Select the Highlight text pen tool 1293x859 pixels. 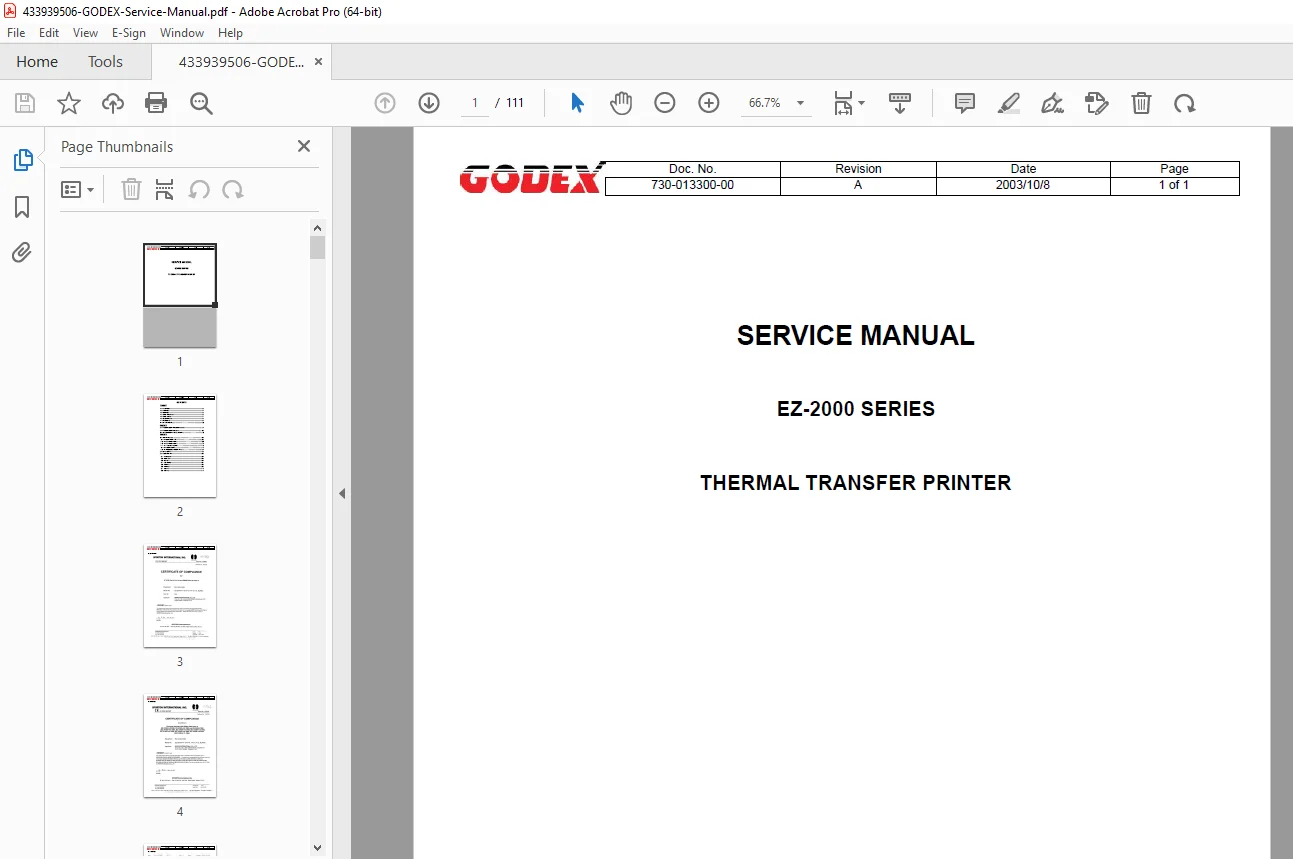1009,103
